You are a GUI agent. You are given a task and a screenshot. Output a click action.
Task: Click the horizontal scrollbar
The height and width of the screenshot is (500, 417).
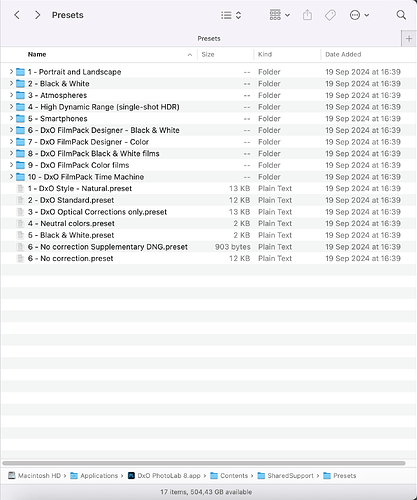(x=204, y=463)
